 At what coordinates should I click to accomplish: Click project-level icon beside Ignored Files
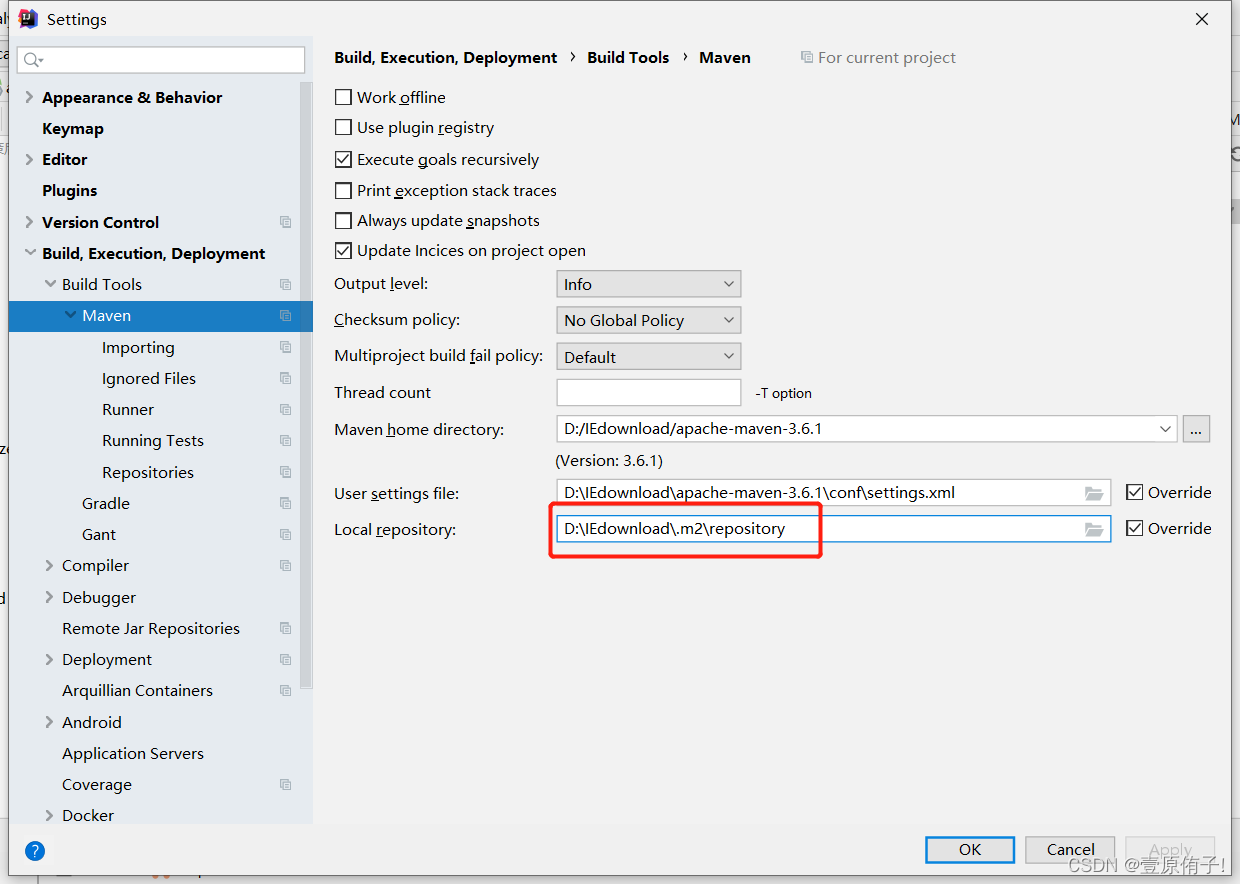click(x=286, y=378)
